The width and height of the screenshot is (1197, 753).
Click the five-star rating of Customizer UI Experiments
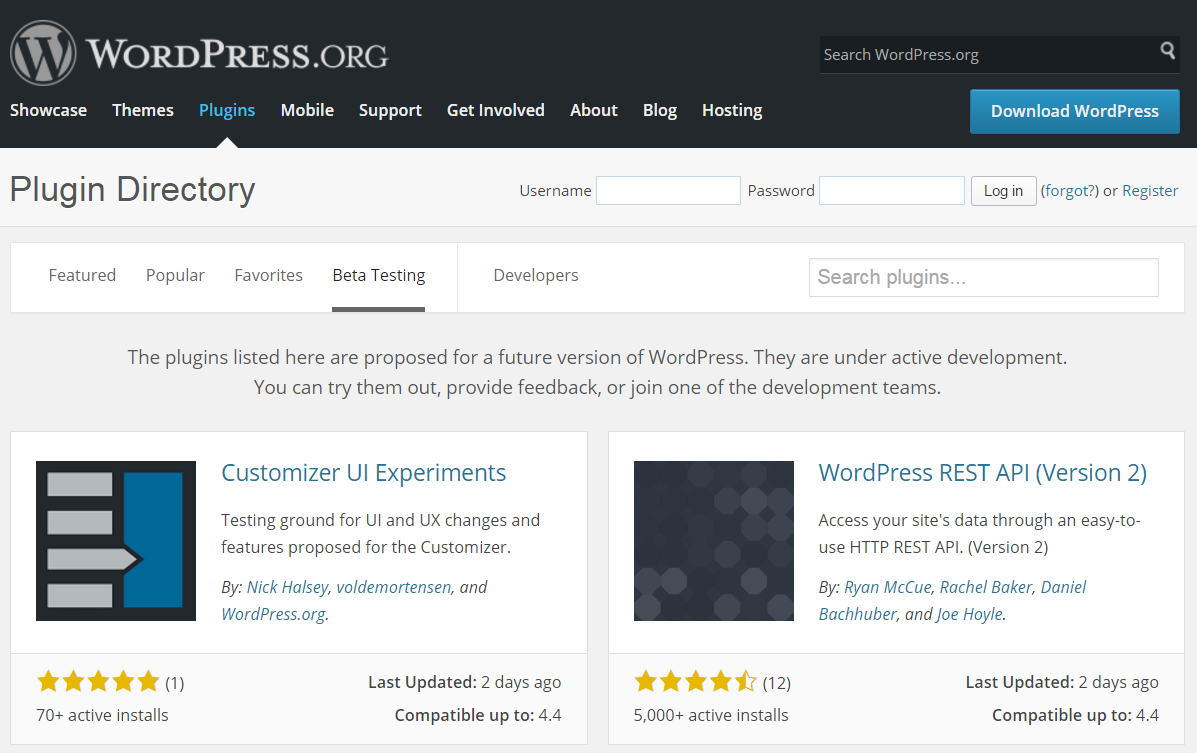[x=98, y=681]
